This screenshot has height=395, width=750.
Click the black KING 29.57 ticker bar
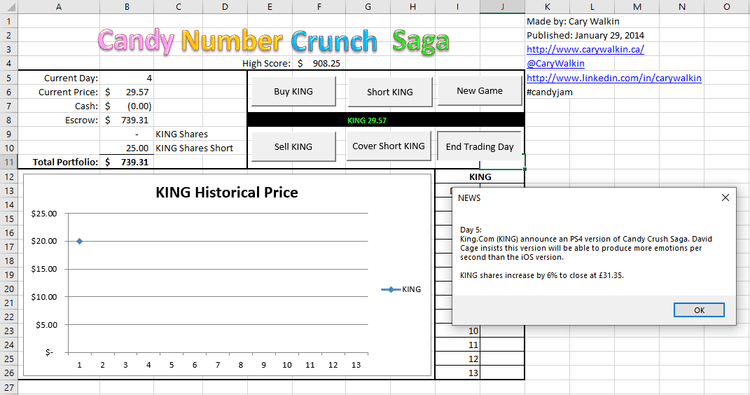386,120
